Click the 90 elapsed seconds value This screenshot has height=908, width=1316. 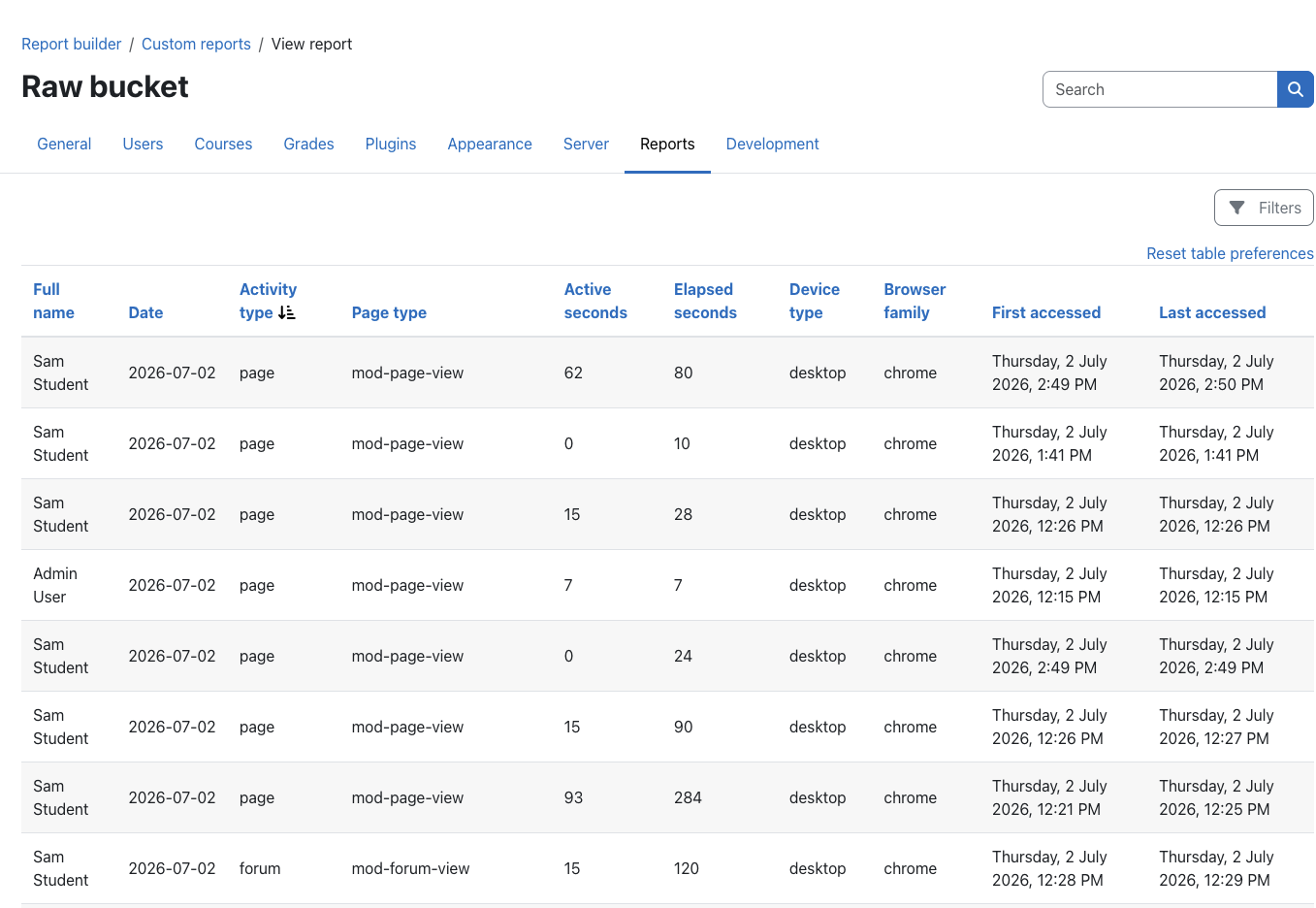click(683, 727)
